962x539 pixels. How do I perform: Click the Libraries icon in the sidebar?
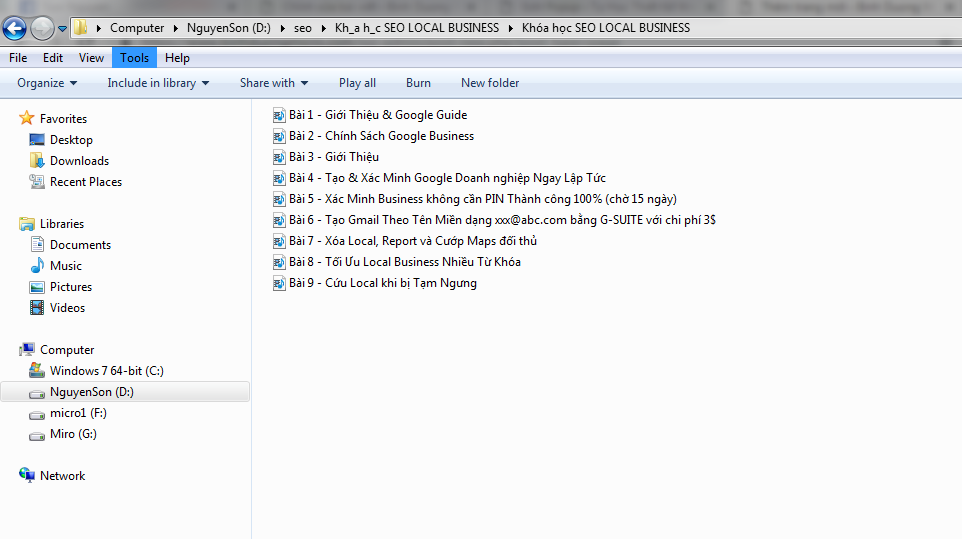point(26,224)
